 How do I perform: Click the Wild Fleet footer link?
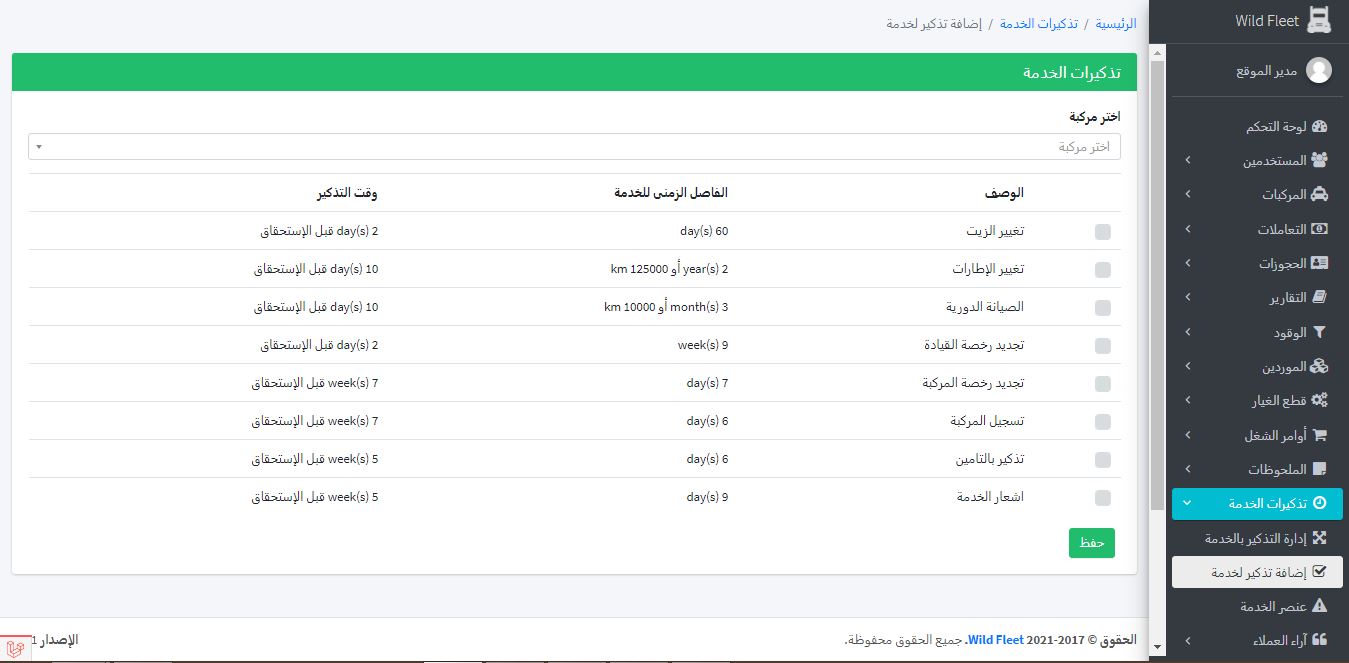pyautogui.click(x=995, y=639)
